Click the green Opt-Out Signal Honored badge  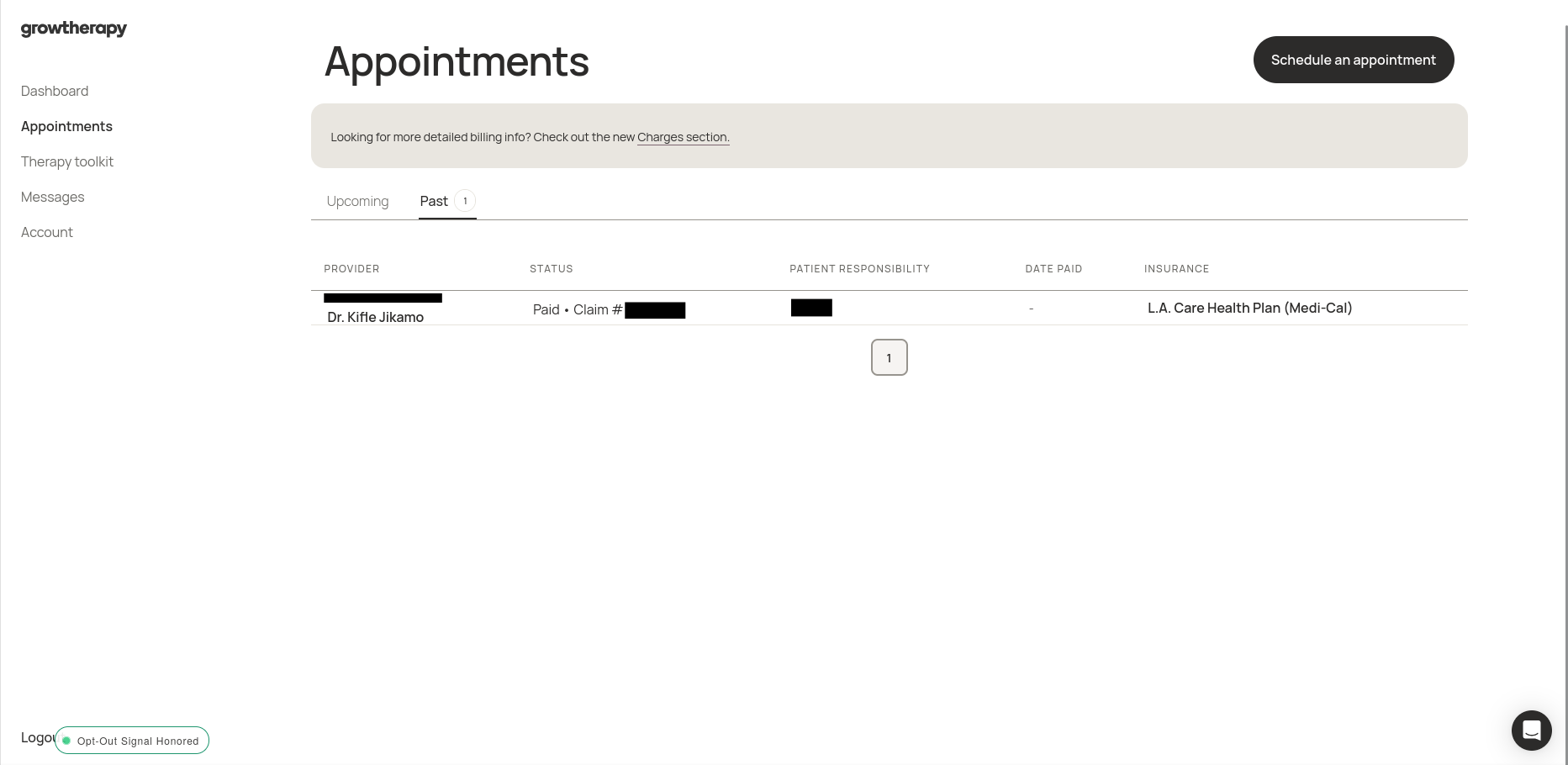[132, 741]
